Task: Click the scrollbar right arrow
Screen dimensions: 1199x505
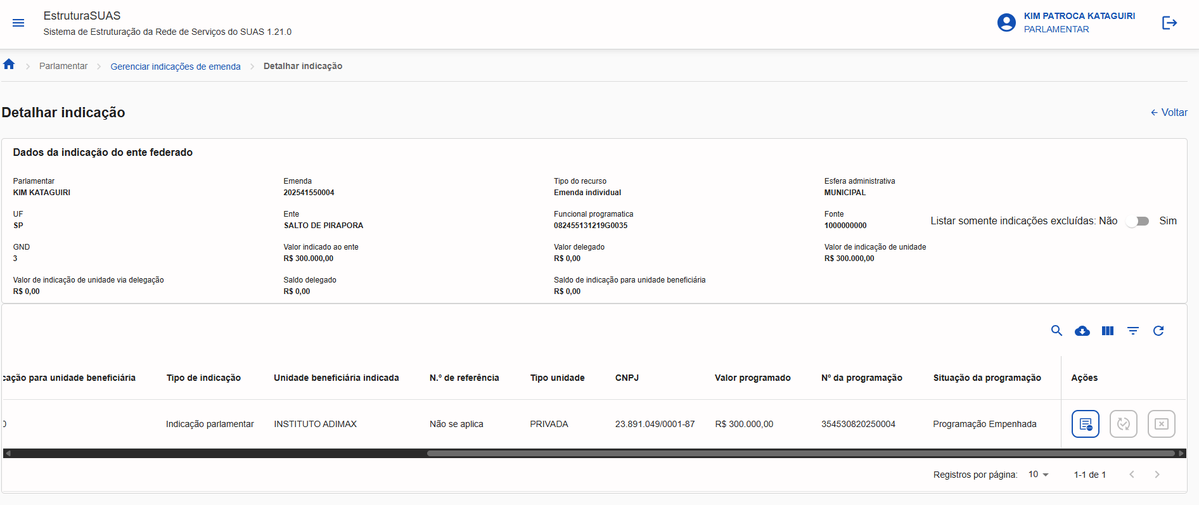Action: pyautogui.click(x=1182, y=453)
